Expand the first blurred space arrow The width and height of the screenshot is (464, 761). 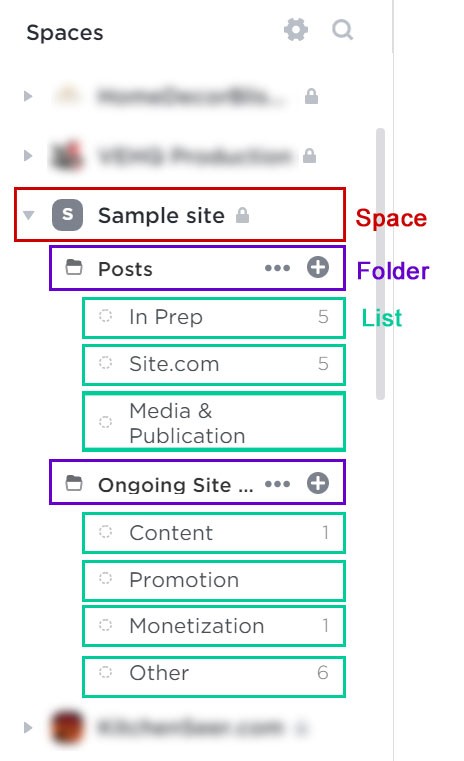pyautogui.click(x=28, y=96)
